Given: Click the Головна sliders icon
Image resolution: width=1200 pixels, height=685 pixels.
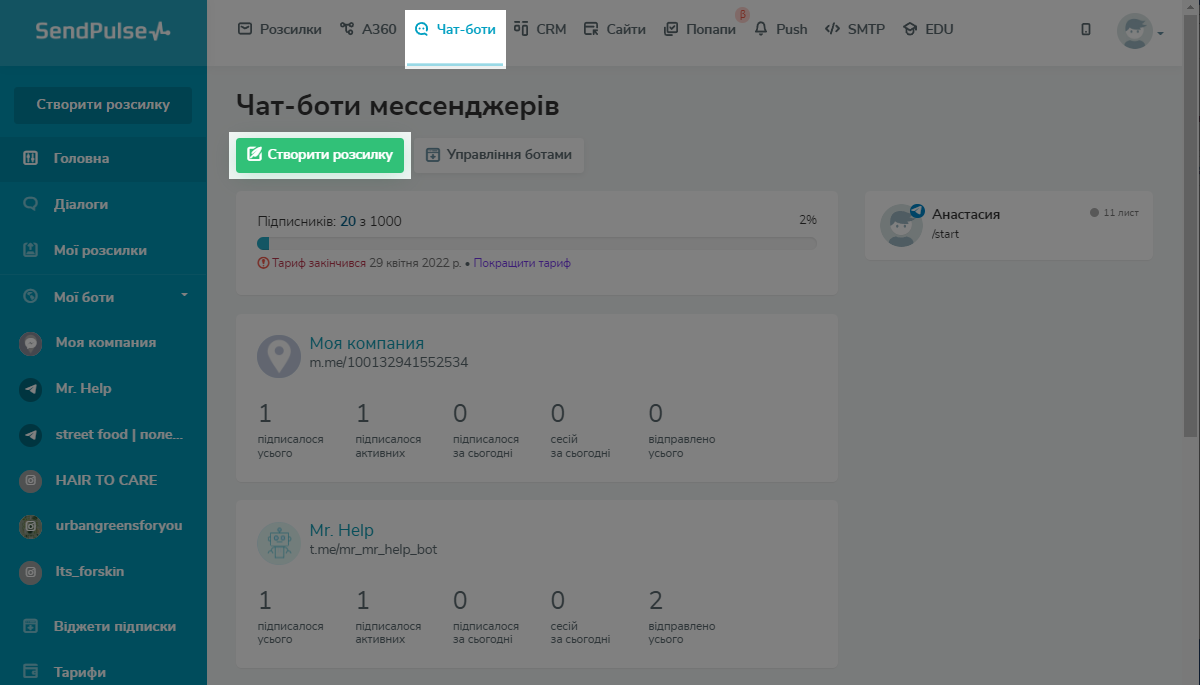Looking at the screenshot, I should pos(31,158).
